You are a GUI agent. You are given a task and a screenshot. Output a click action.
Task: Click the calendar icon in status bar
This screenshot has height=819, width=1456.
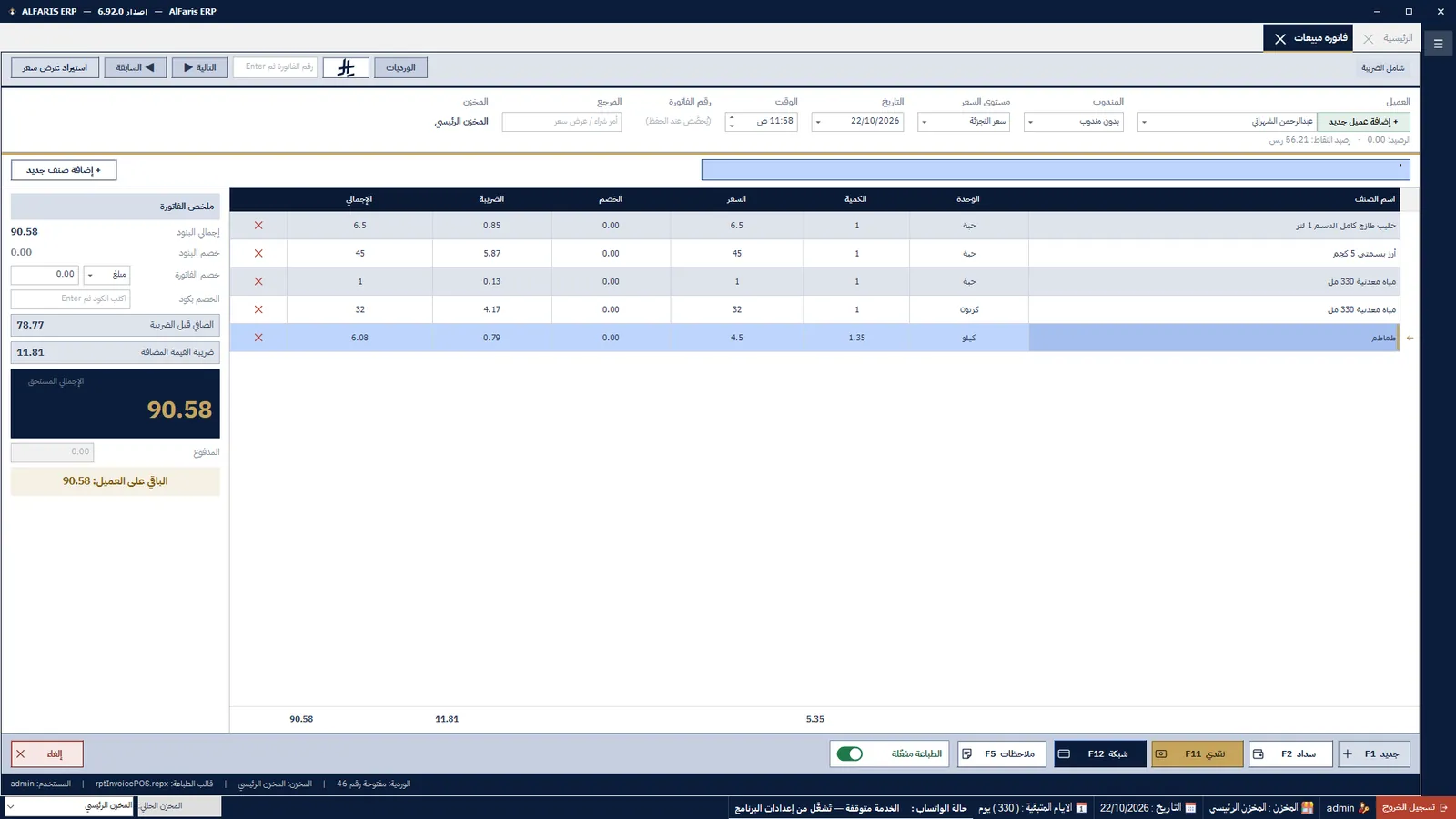click(x=1190, y=807)
